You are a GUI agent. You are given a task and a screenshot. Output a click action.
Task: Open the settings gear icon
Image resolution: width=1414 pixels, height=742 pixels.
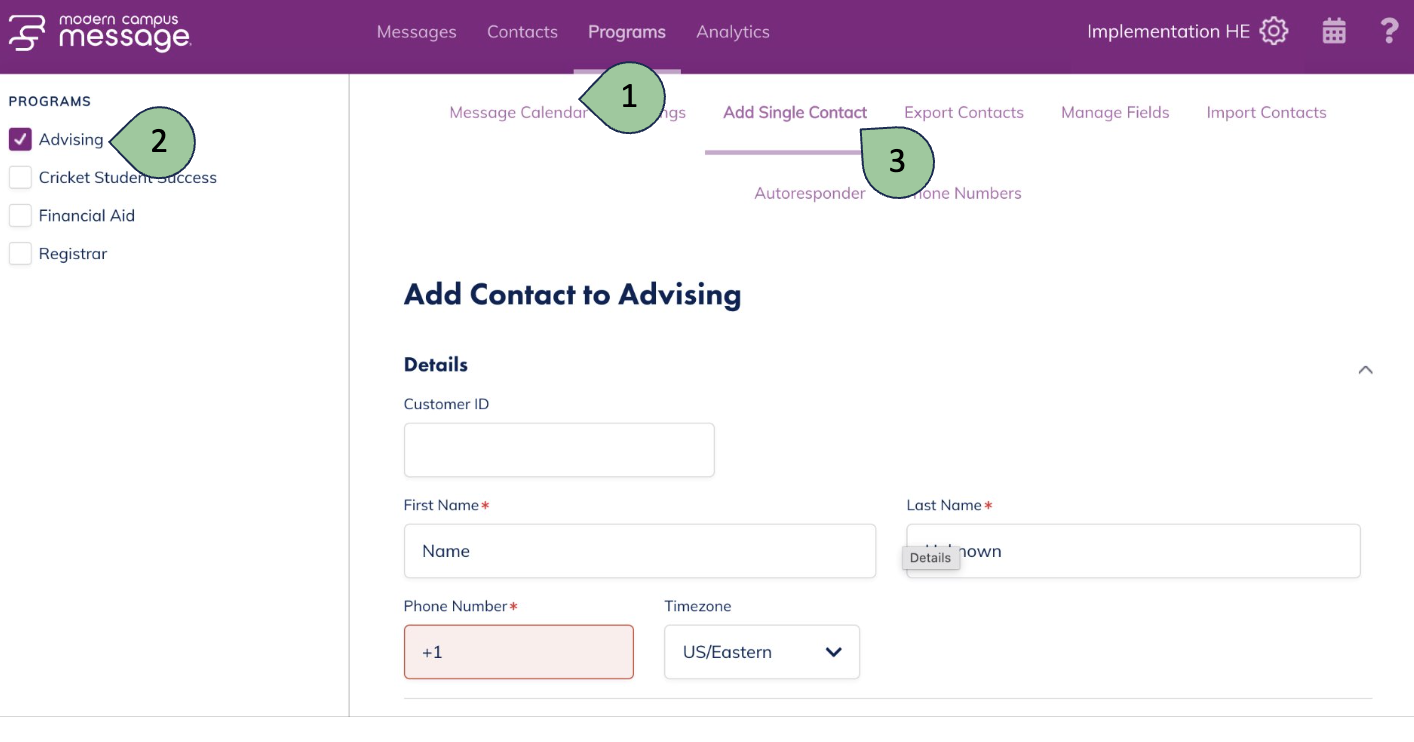click(x=1274, y=31)
